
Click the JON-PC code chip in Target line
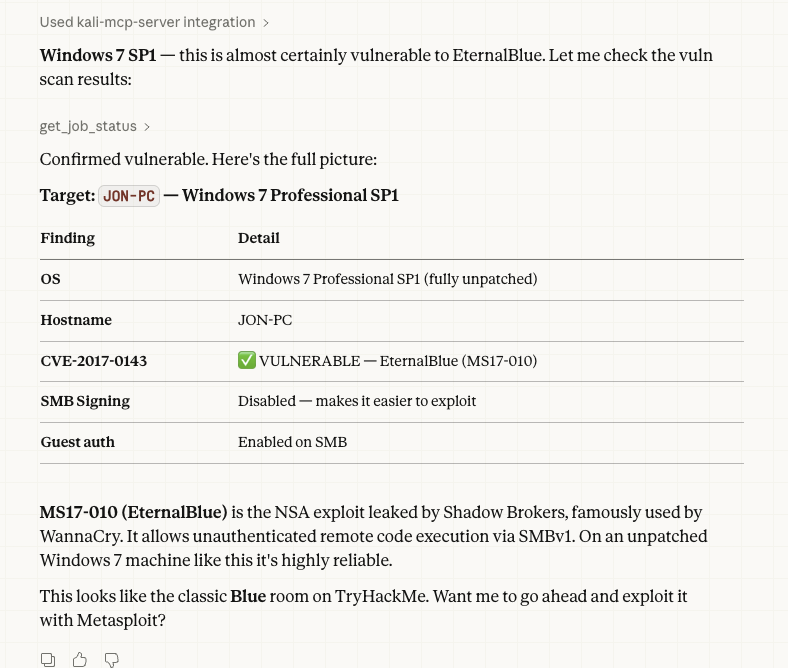coord(129,196)
